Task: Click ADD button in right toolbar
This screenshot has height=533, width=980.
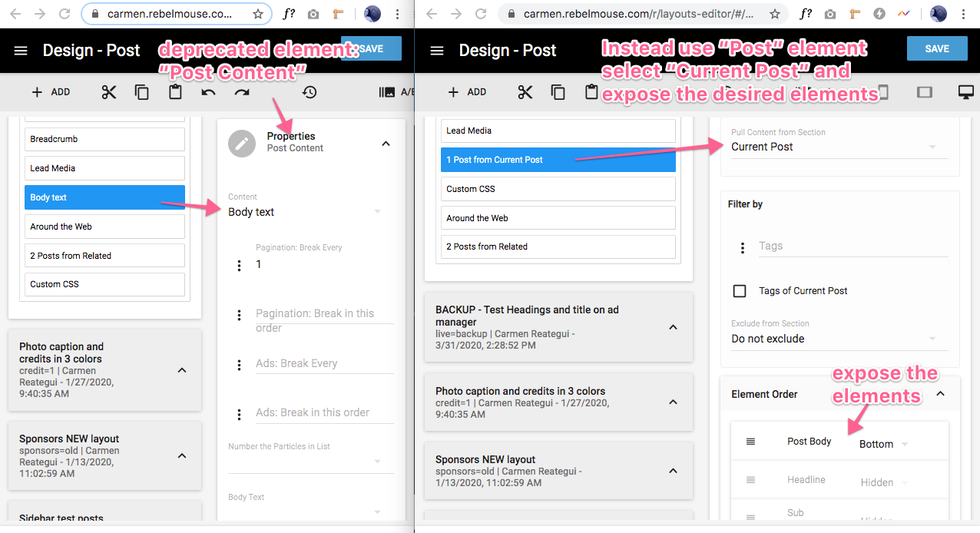Action: point(467,92)
